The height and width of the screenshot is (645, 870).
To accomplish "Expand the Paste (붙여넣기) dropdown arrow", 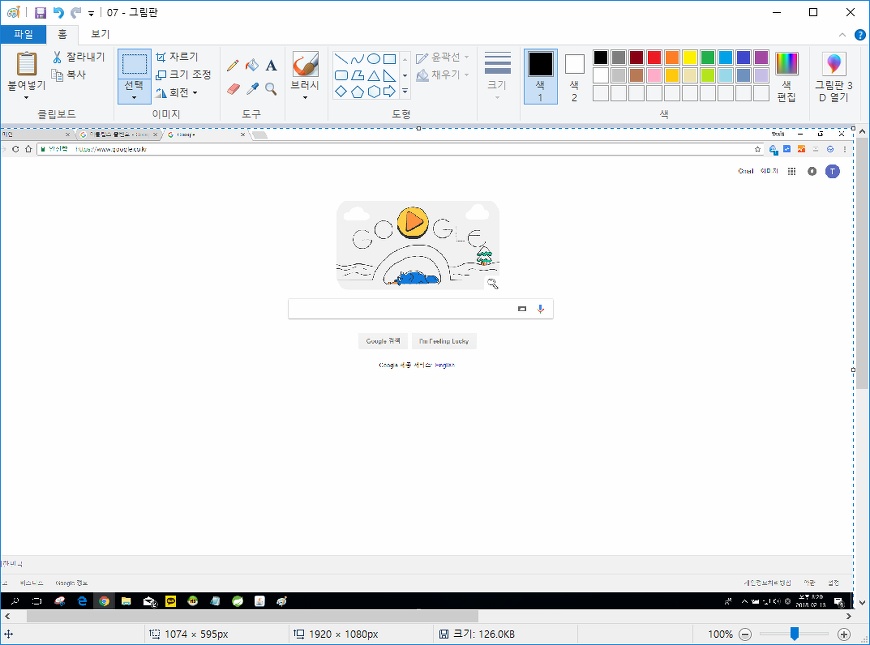I will [26, 98].
